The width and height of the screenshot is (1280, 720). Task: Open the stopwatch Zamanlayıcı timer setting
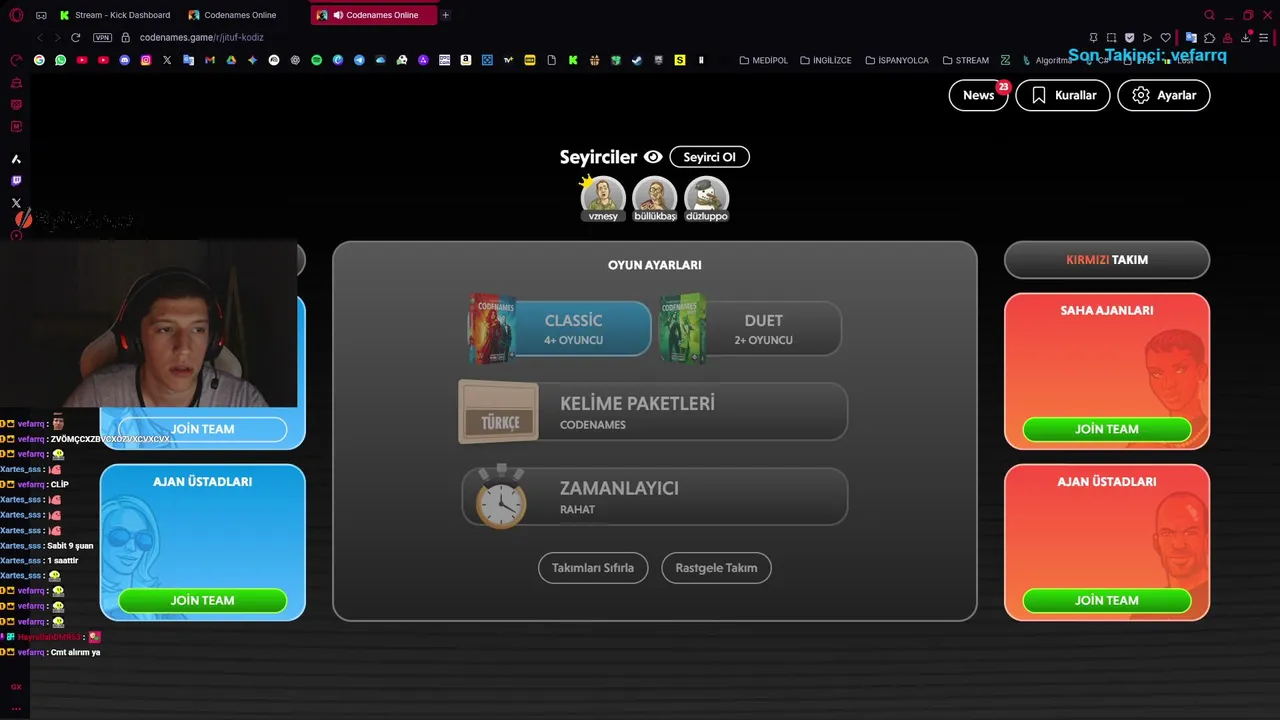pyautogui.click(x=654, y=497)
